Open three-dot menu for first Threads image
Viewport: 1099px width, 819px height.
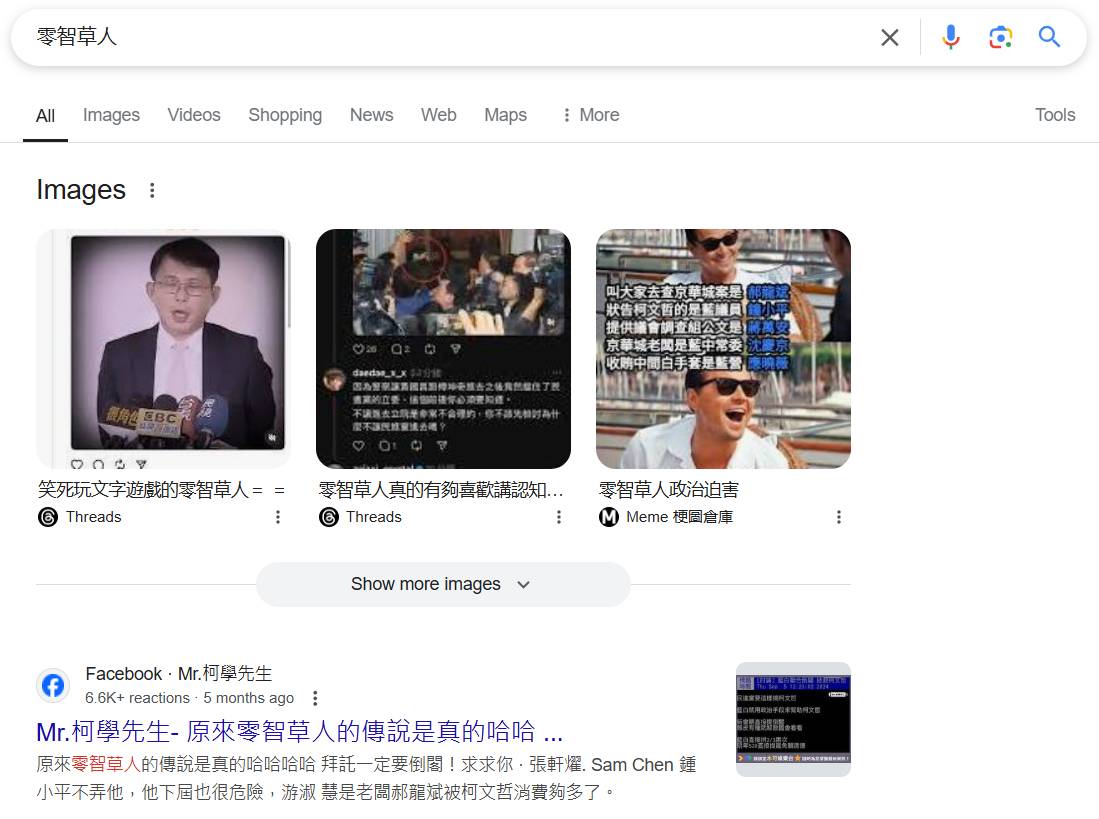pos(278,517)
